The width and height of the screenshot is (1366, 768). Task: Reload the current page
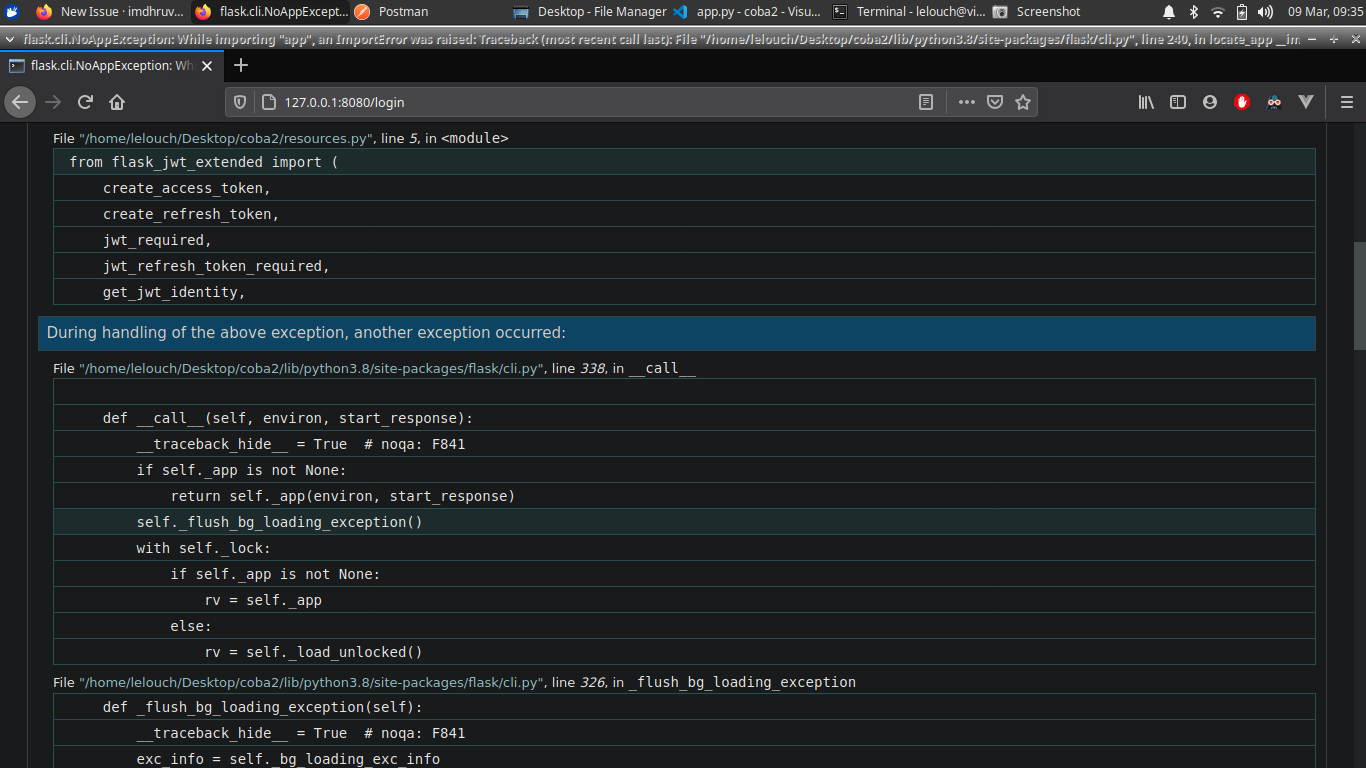click(x=85, y=102)
